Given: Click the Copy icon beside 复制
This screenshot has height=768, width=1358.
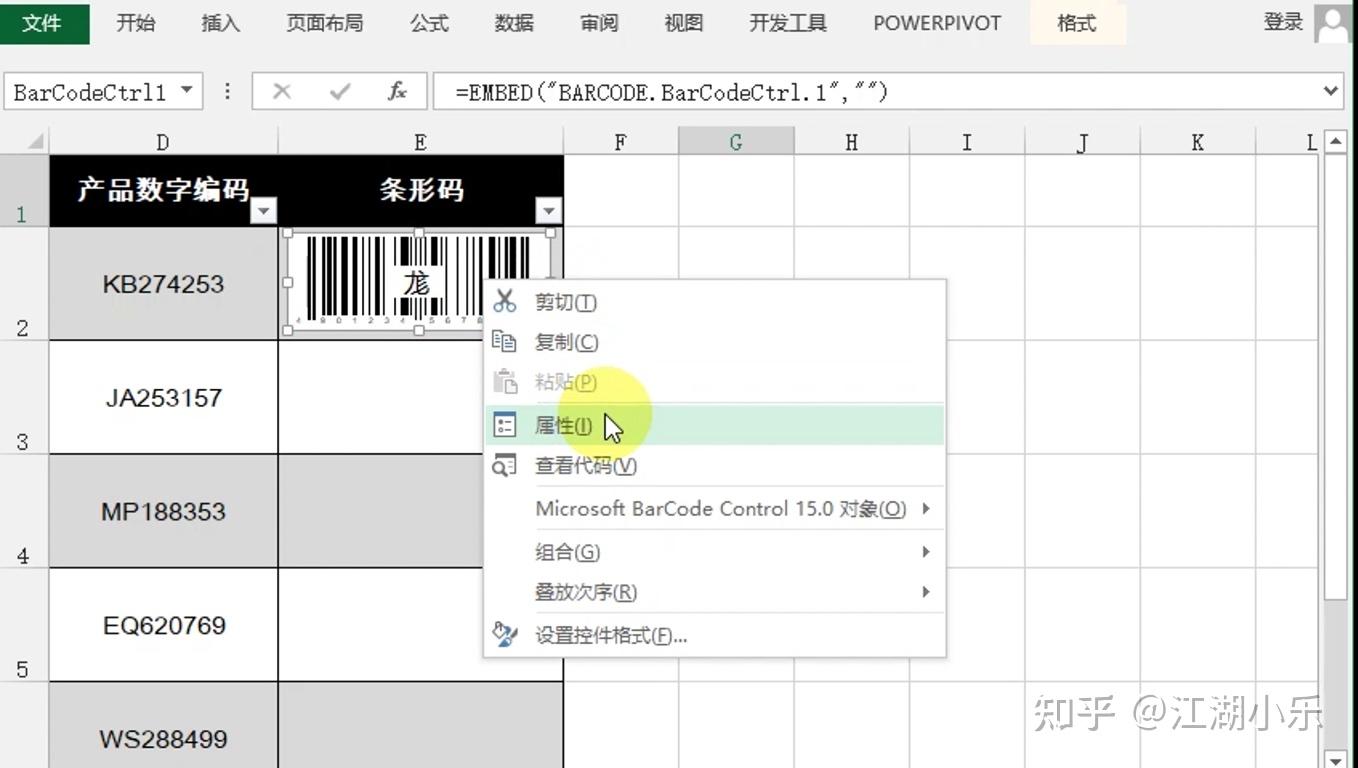Looking at the screenshot, I should 503,341.
